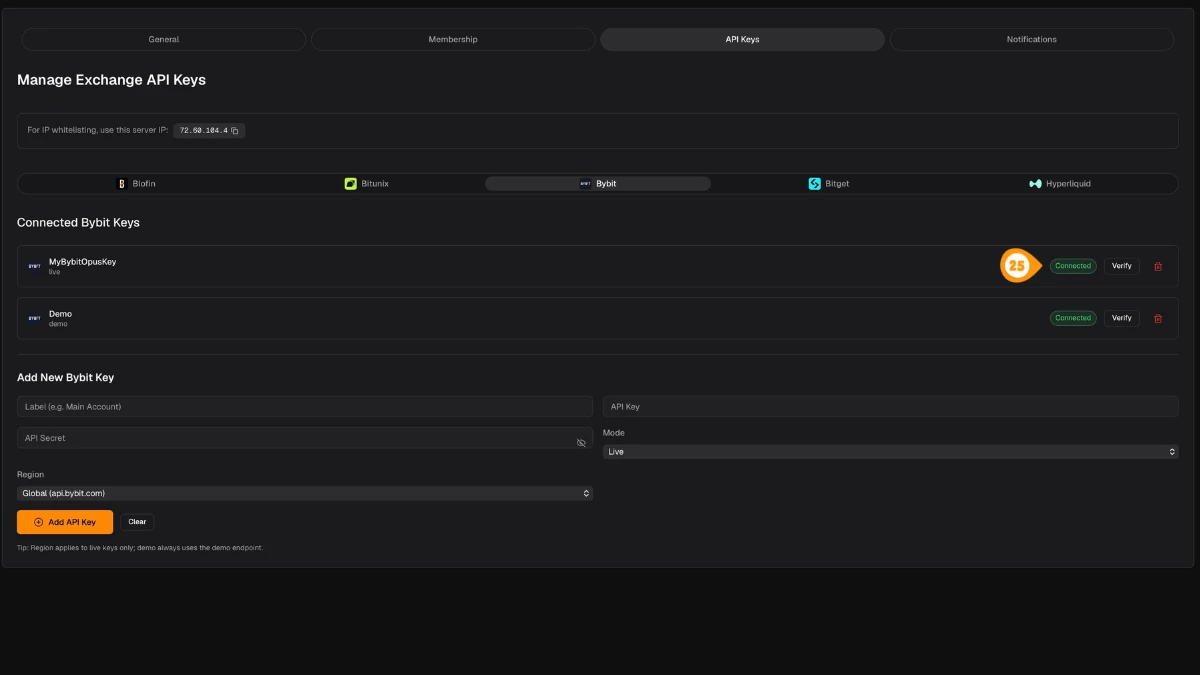Image resolution: width=1200 pixels, height=675 pixels.
Task: Open the Notifications tab
Action: coord(1032,39)
